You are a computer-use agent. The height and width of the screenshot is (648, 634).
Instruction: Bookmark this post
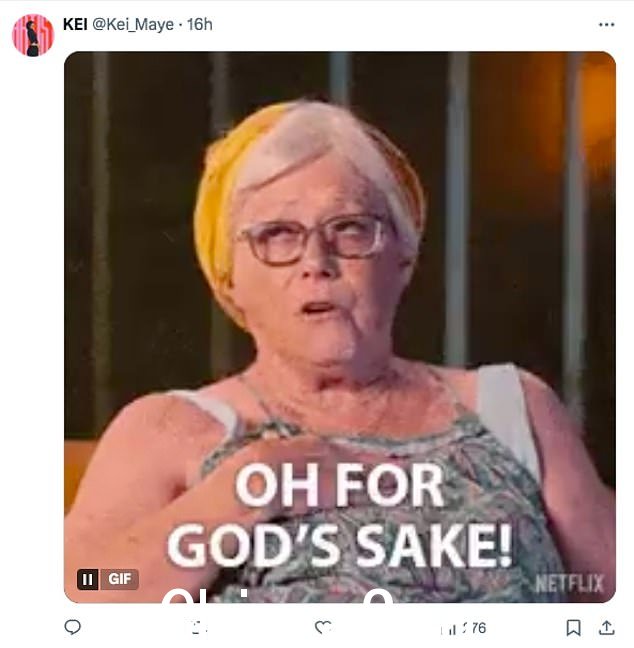(x=573, y=628)
